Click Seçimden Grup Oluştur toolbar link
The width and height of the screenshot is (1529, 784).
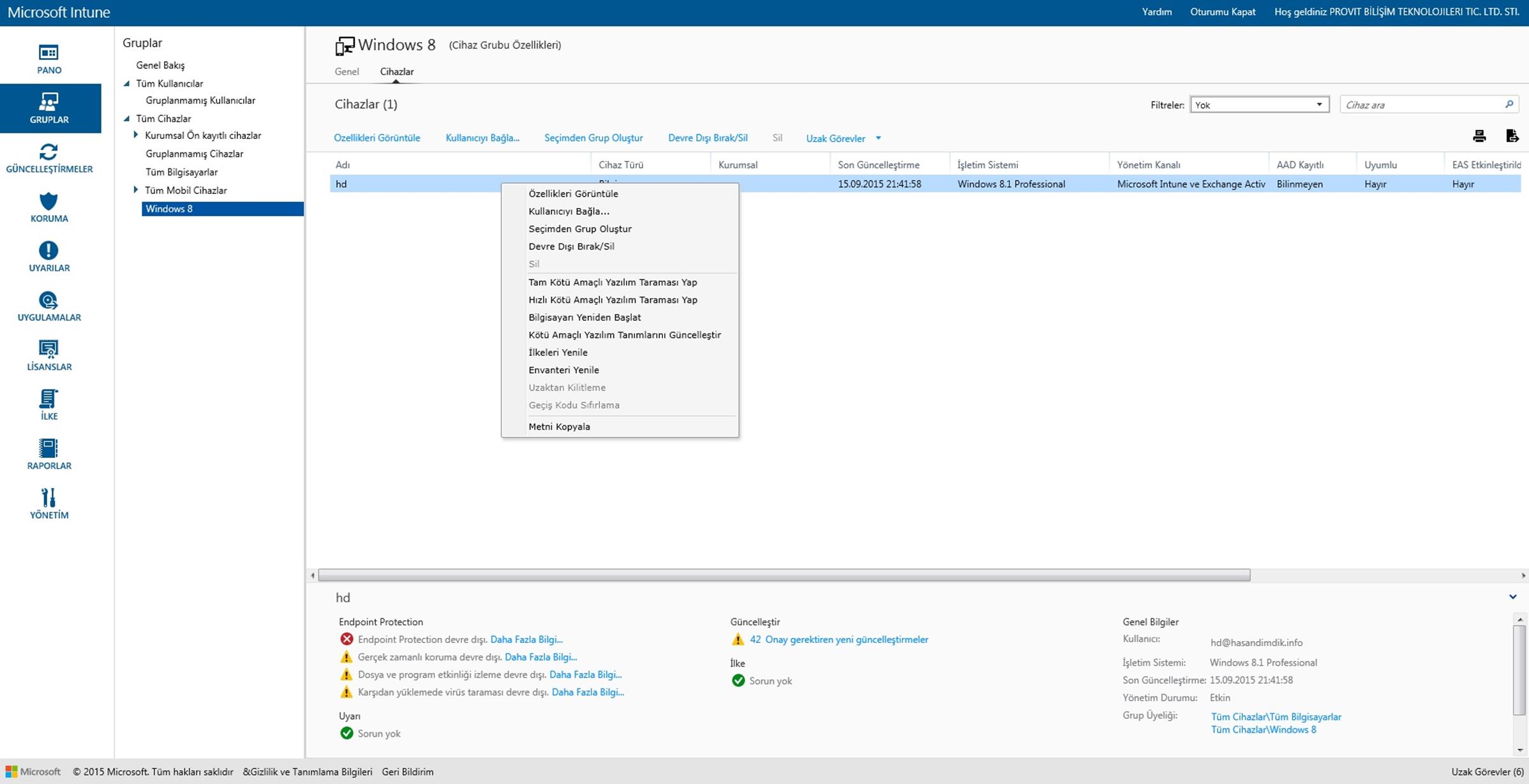coord(593,138)
